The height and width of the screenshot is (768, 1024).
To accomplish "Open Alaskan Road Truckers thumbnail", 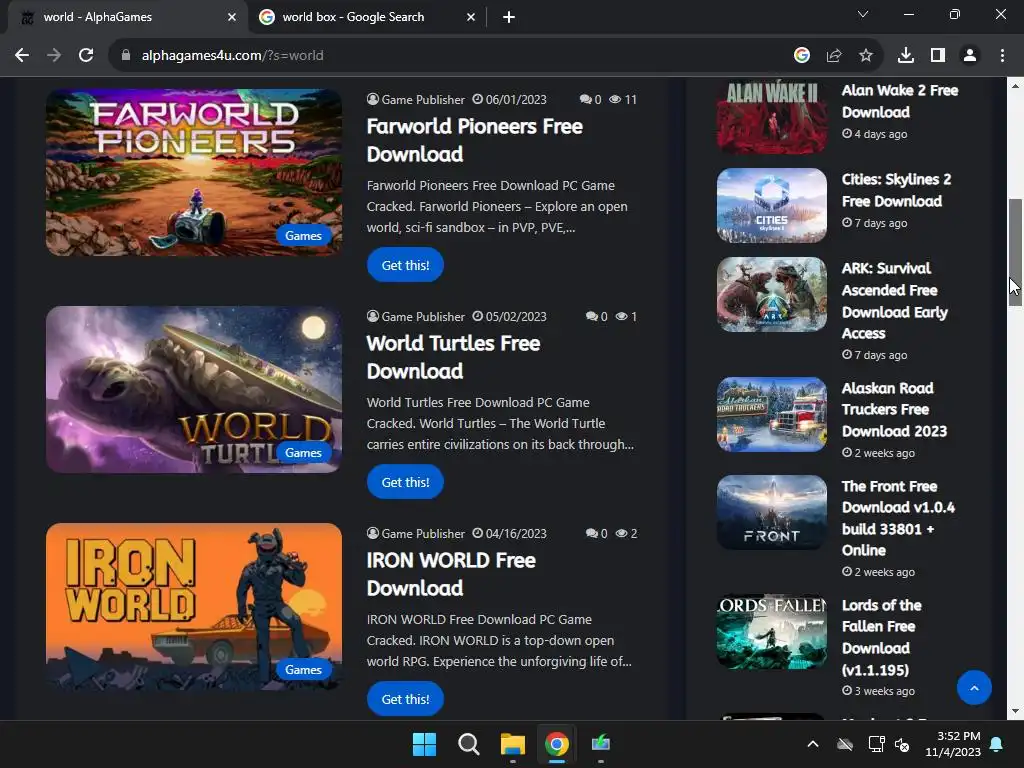I will 771,414.
